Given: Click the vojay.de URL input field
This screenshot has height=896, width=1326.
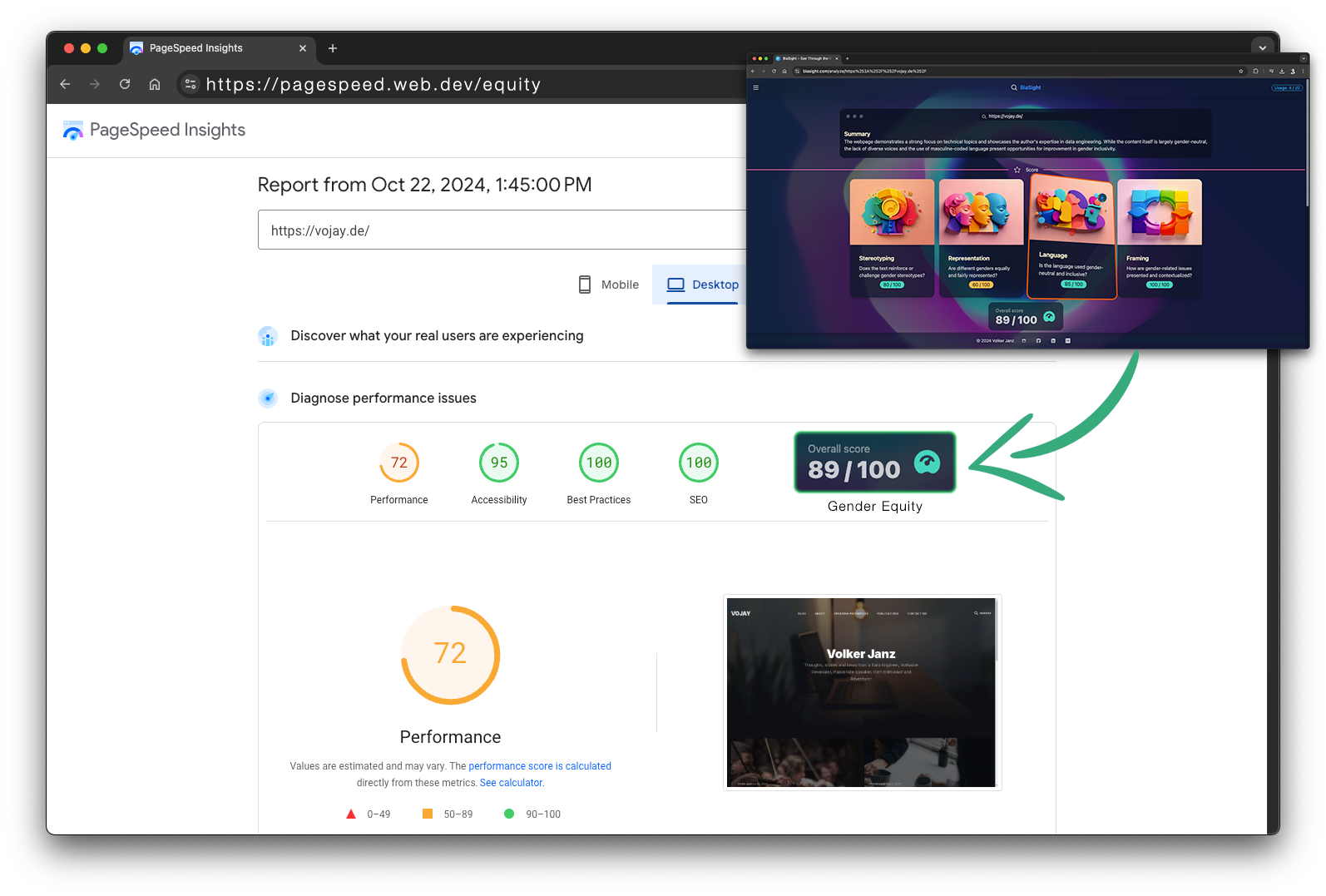Looking at the screenshot, I should [499, 230].
